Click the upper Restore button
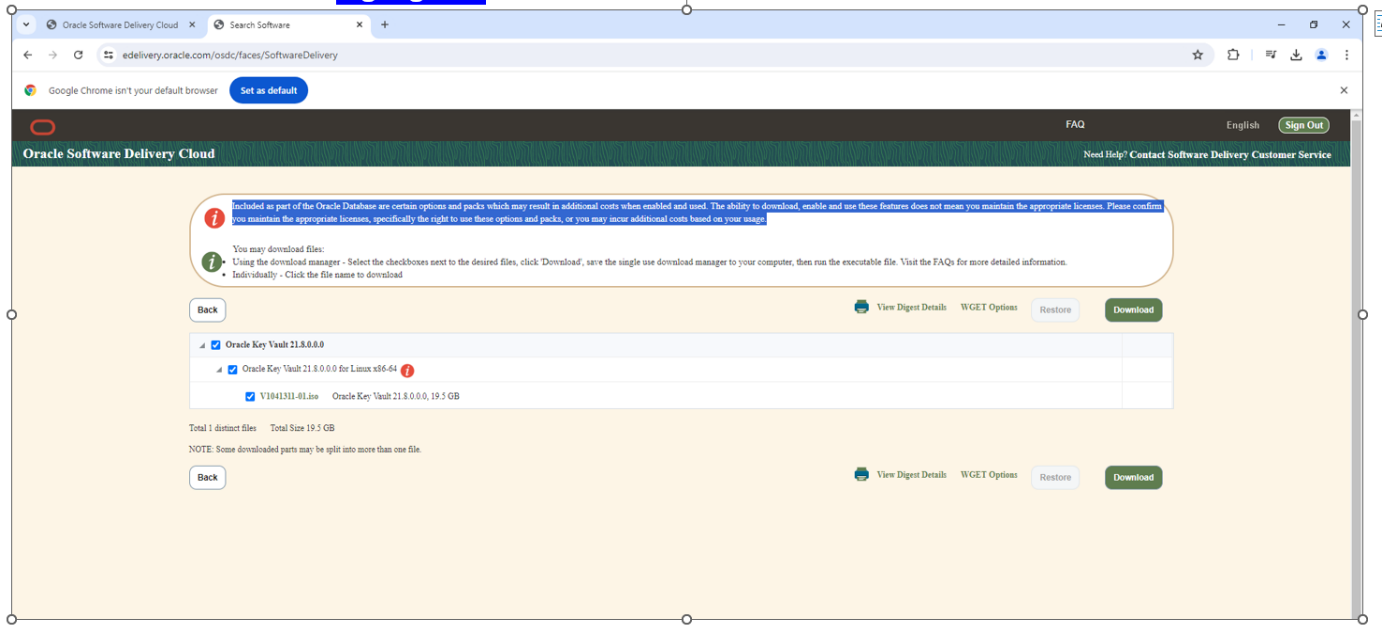 1055,310
